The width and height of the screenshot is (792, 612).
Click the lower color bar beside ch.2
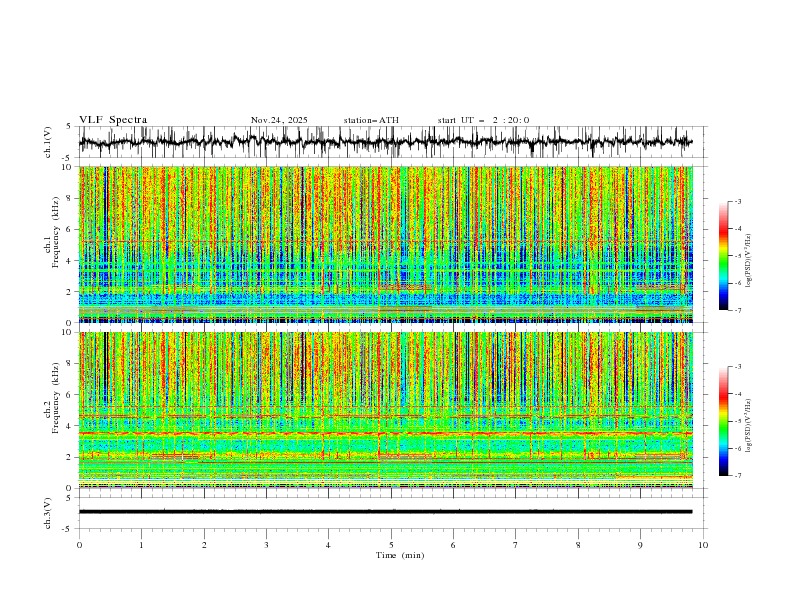click(x=724, y=421)
